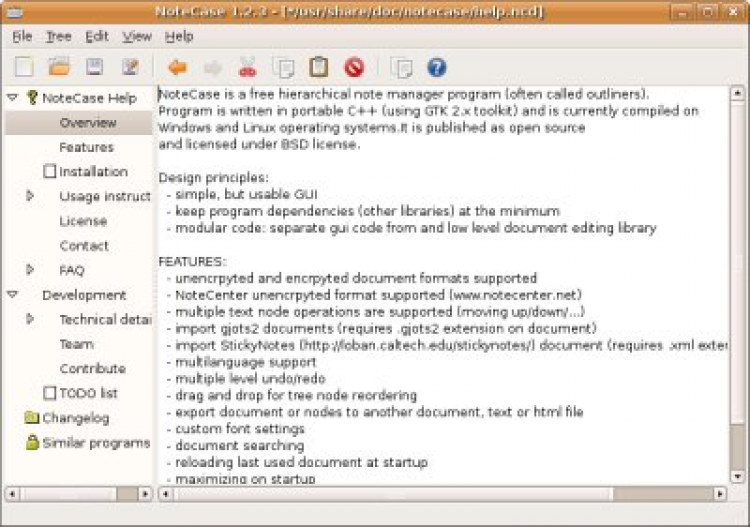Paste using the clipboard icon

click(318, 68)
